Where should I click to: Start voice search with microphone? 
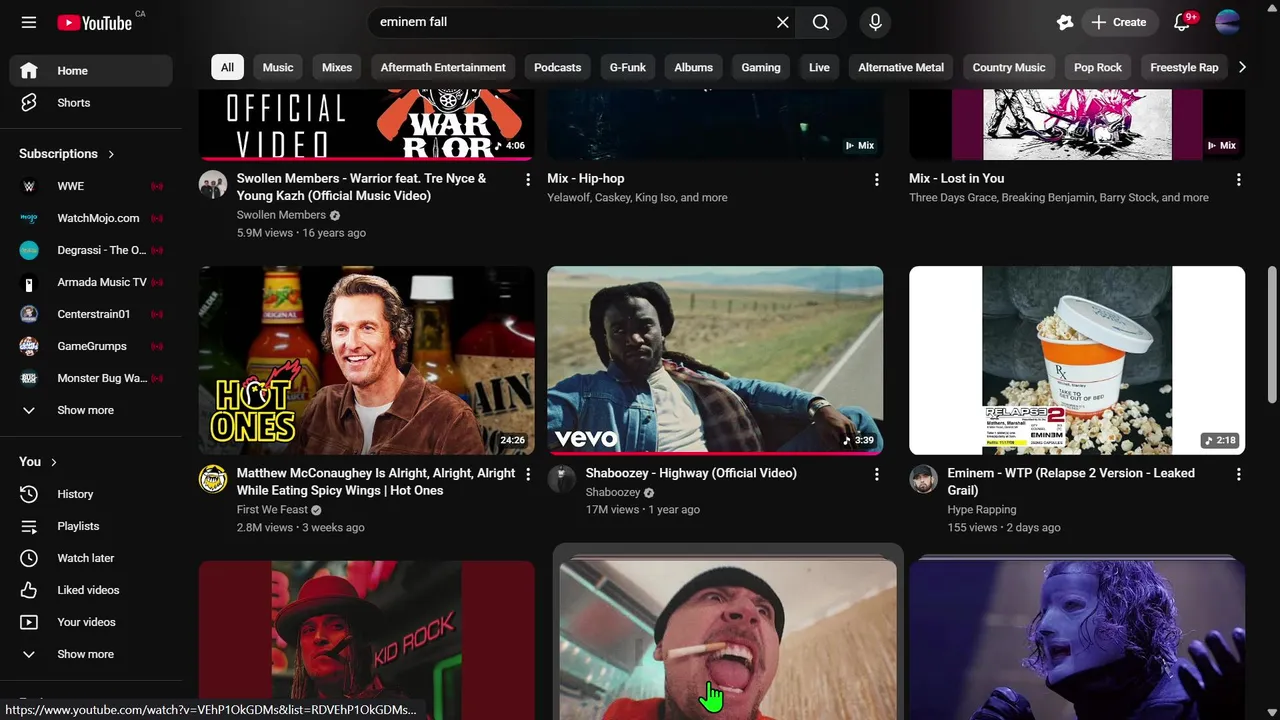(875, 22)
